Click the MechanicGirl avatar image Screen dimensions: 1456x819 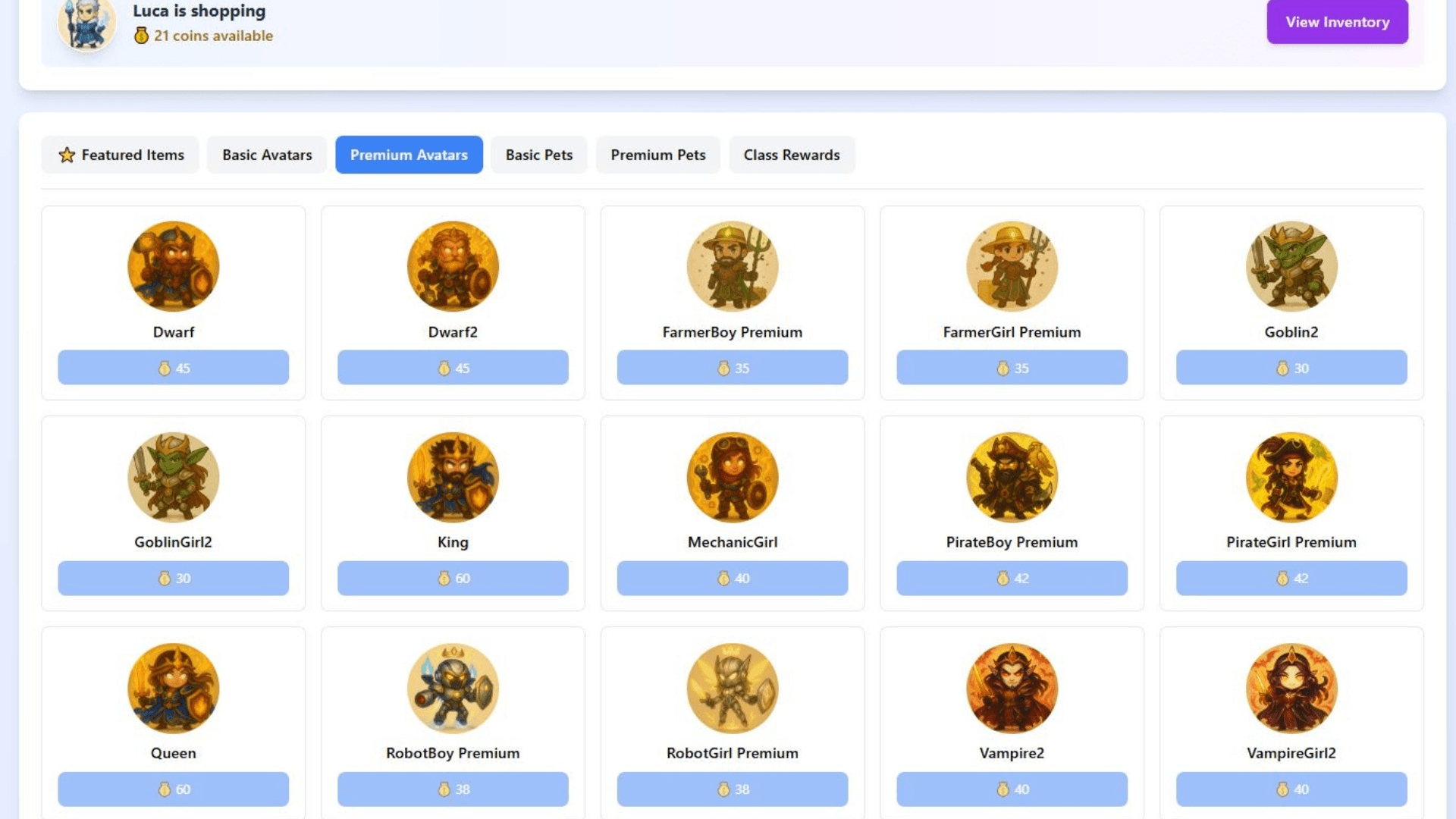[732, 477]
